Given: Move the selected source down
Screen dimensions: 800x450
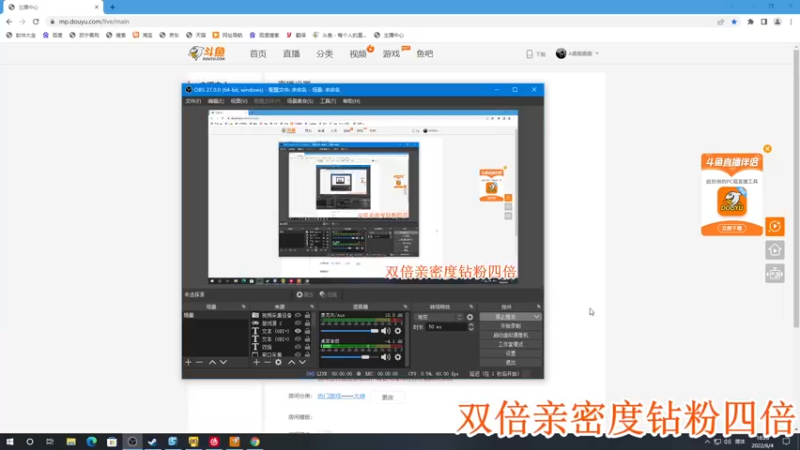Looking at the screenshot, I should pyautogui.click(x=303, y=362).
